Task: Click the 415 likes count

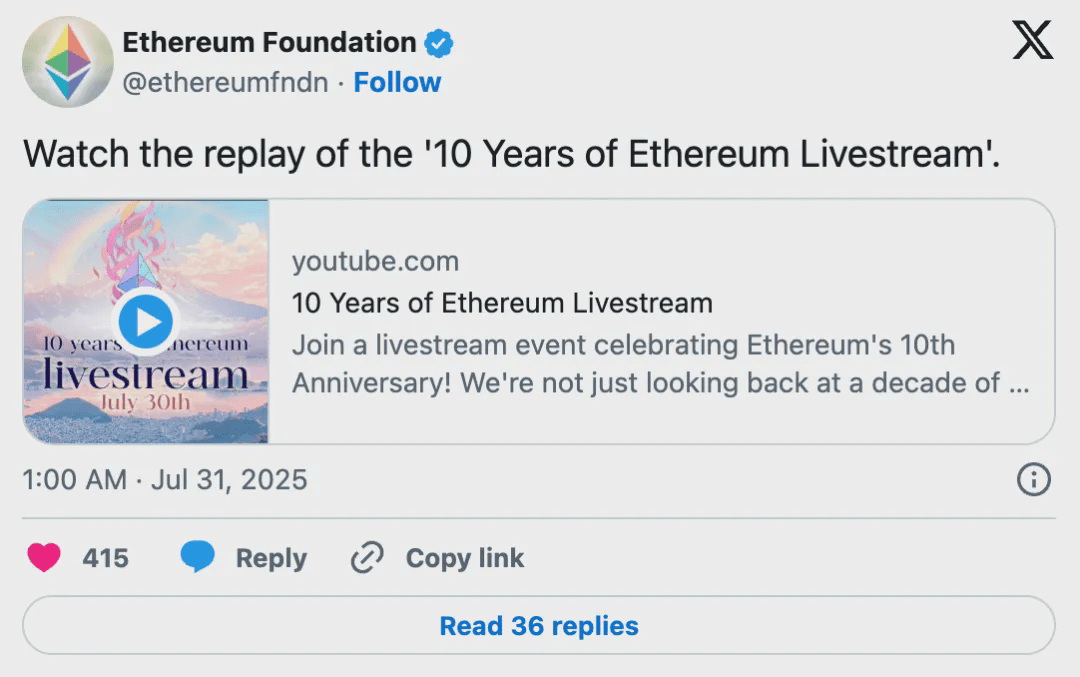Action: click(105, 558)
